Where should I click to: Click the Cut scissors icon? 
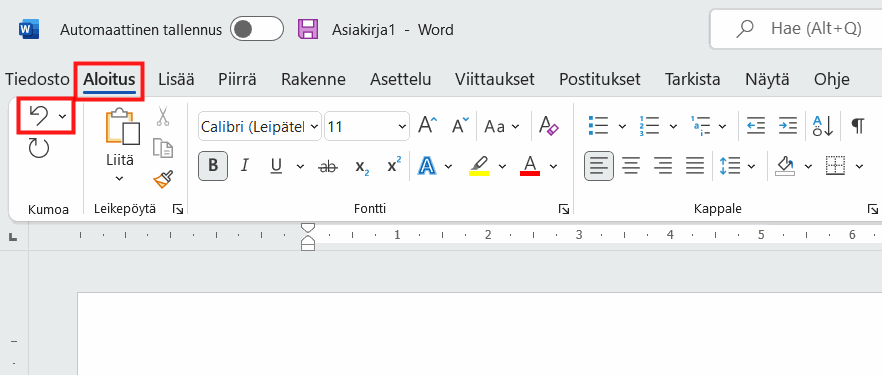(x=163, y=116)
